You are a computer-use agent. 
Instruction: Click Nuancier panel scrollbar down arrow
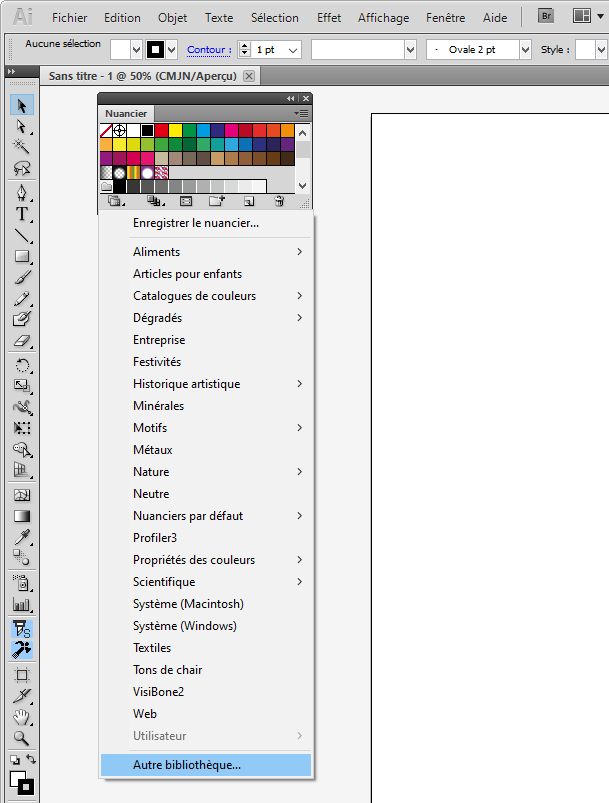pyautogui.click(x=302, y=186)
